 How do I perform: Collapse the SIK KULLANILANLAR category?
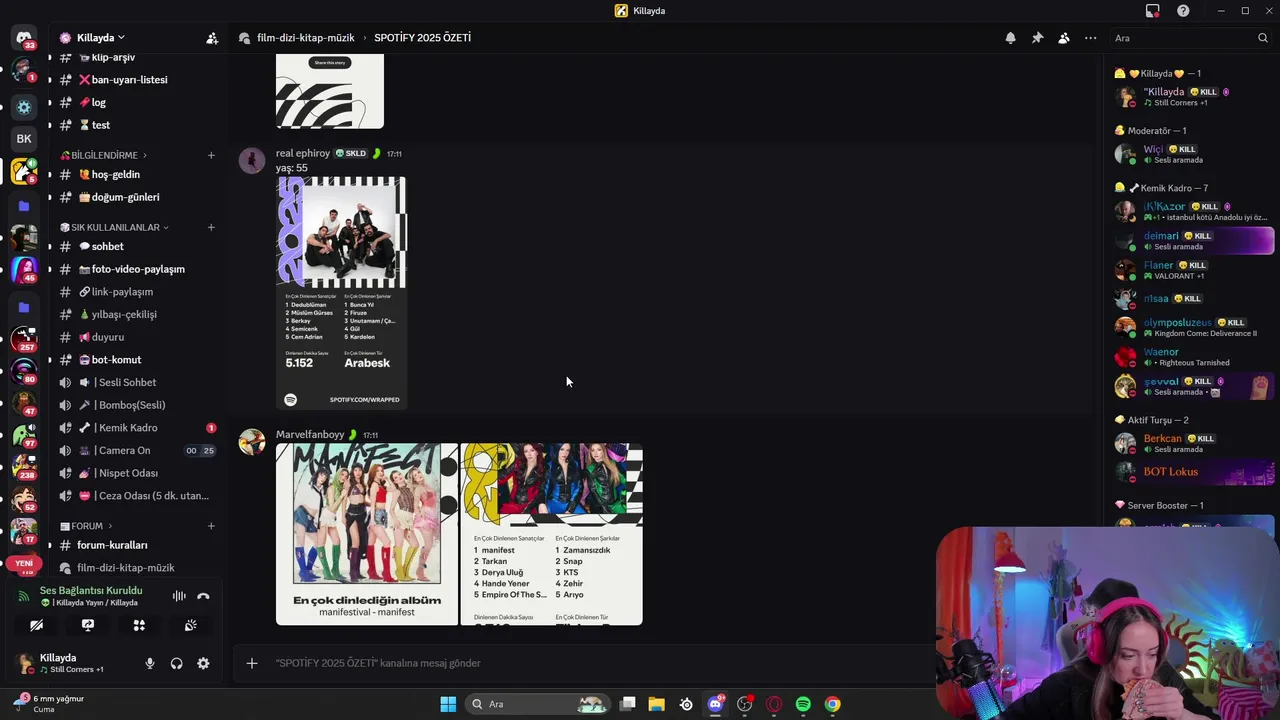(x=114, y=227)
